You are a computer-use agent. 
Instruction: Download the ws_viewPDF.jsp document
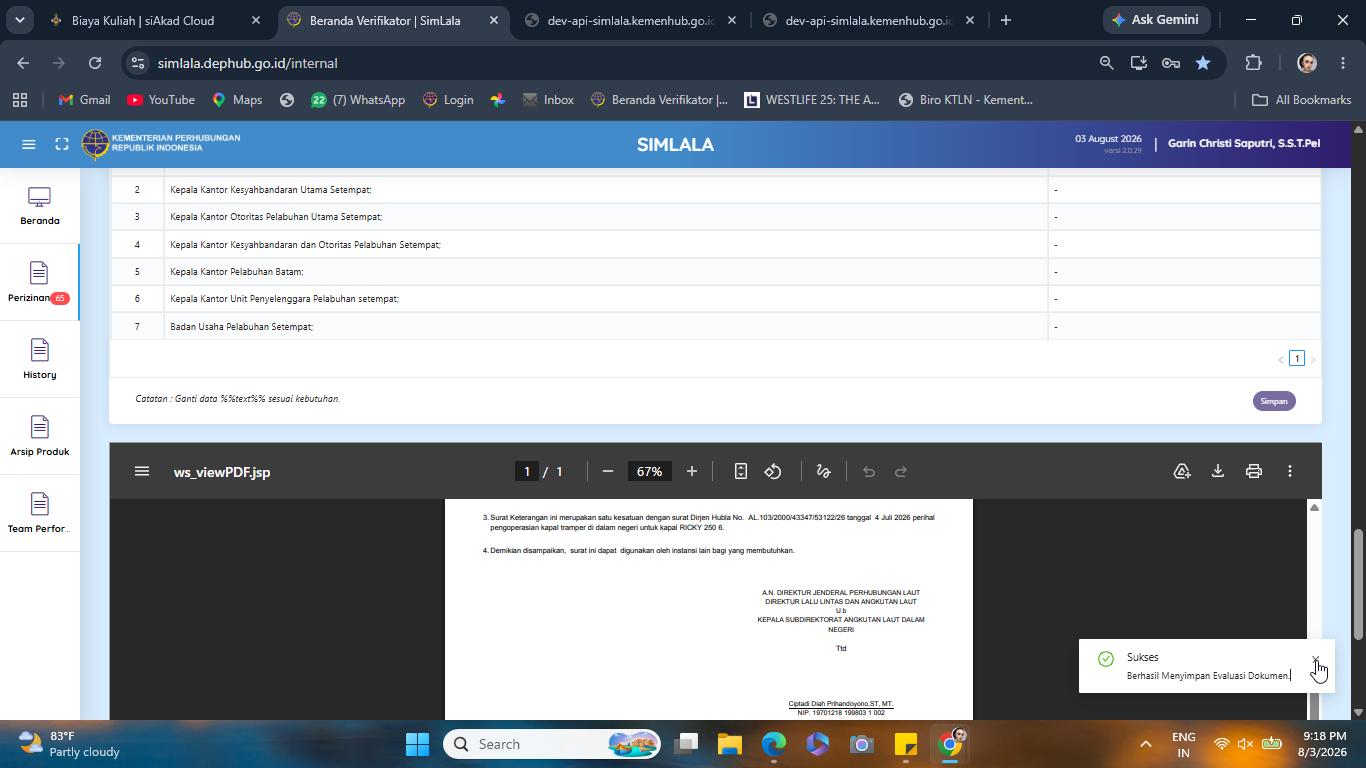(x=1217, y=471)
